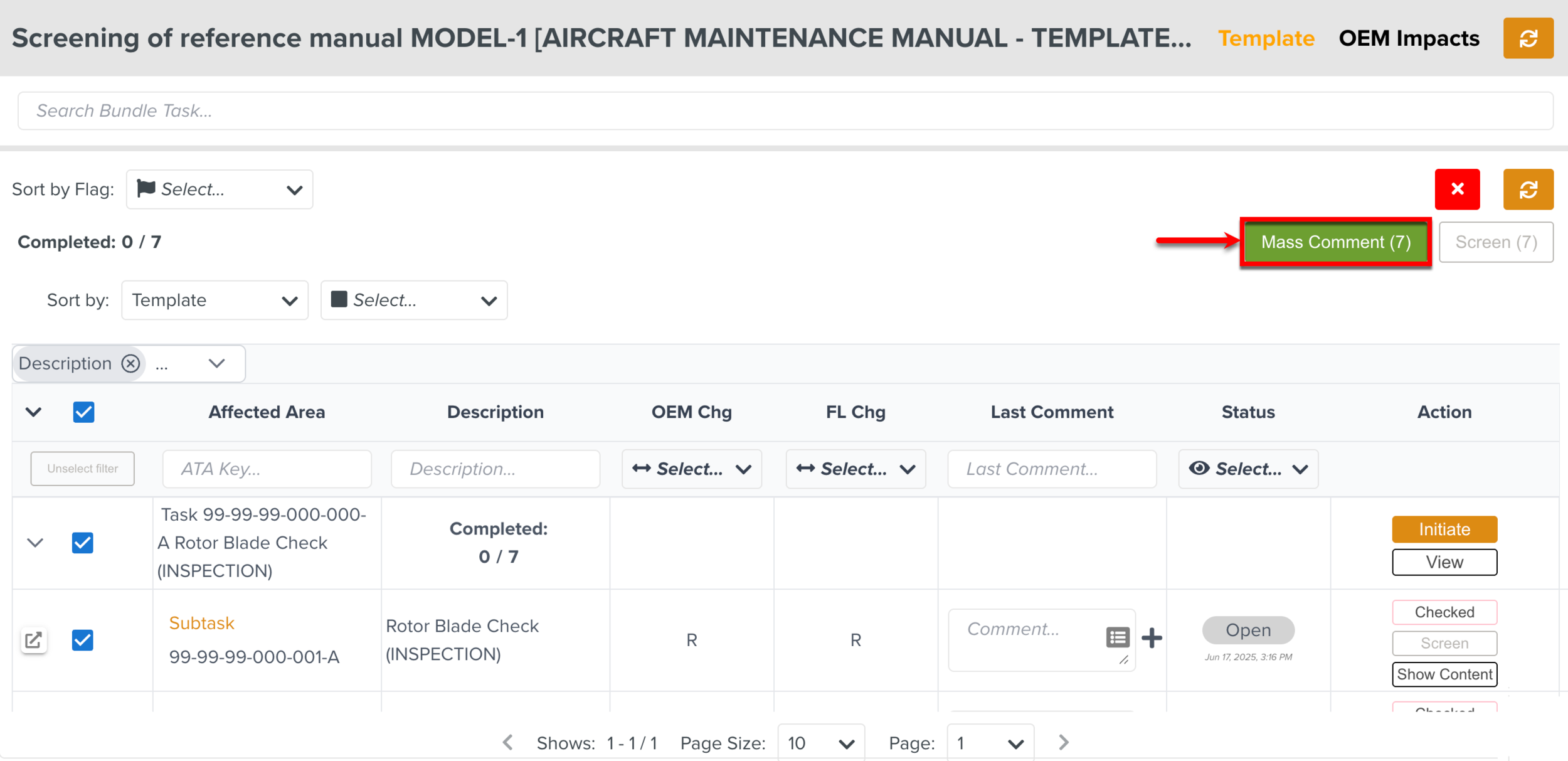Click the orange refresh icon in header
Viewport: 1568px width, 761px height.
1528,38
